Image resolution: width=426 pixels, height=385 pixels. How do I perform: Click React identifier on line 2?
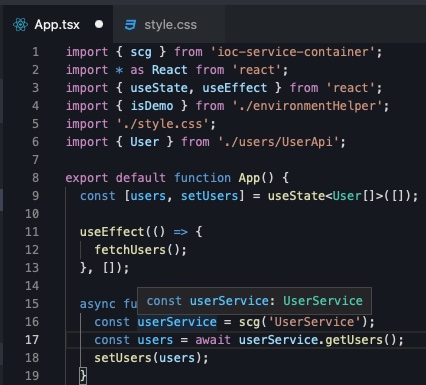click(x=170, y=70)
